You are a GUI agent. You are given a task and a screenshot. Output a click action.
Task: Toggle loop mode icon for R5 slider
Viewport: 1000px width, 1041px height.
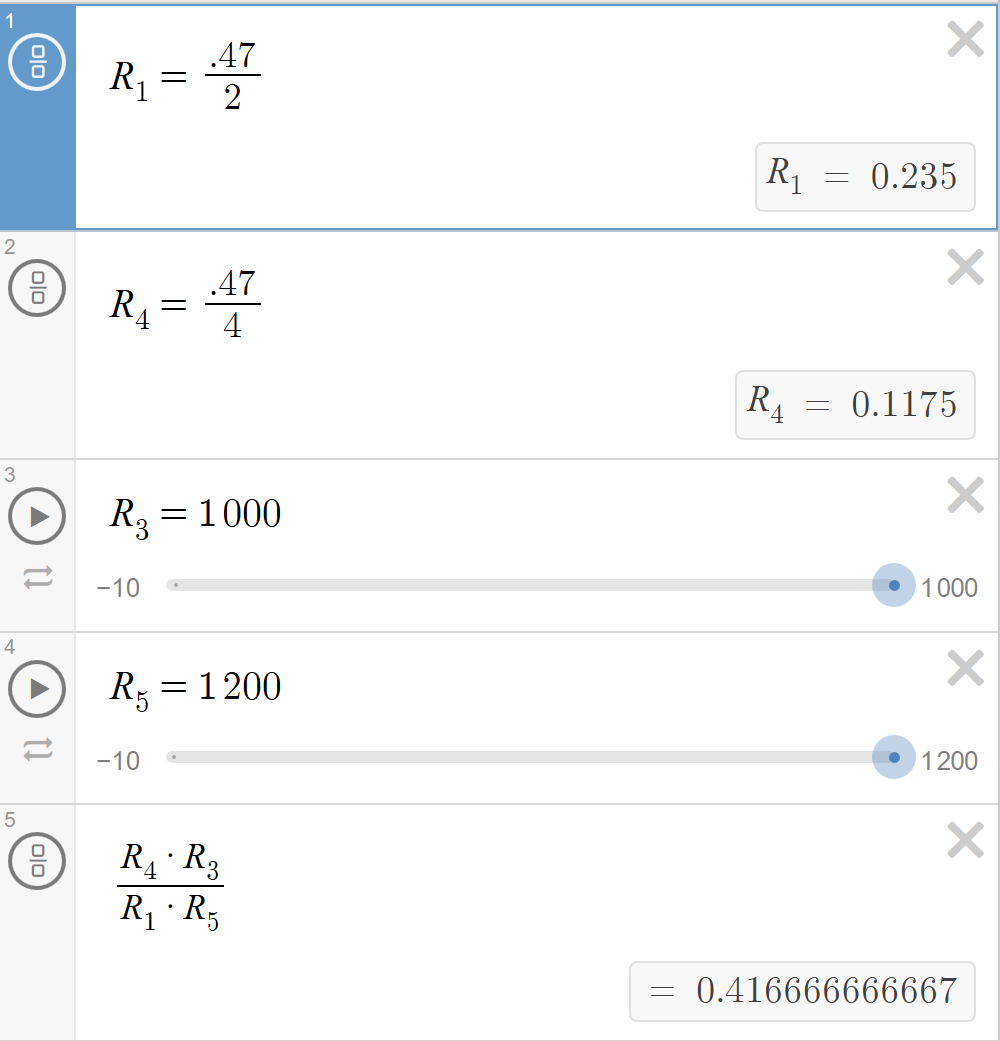(38, 750)
